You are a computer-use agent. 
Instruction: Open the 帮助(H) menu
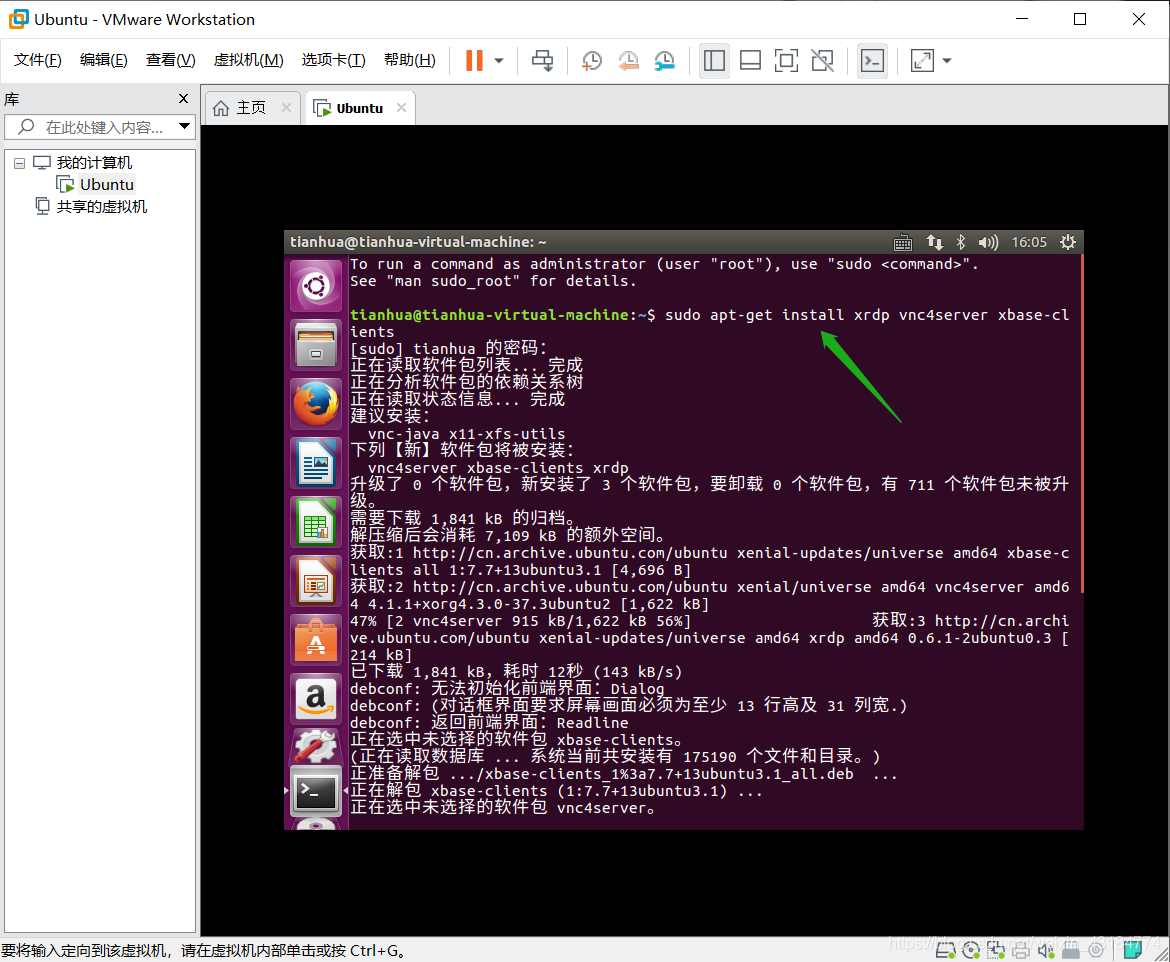click(x=410, y=60)
